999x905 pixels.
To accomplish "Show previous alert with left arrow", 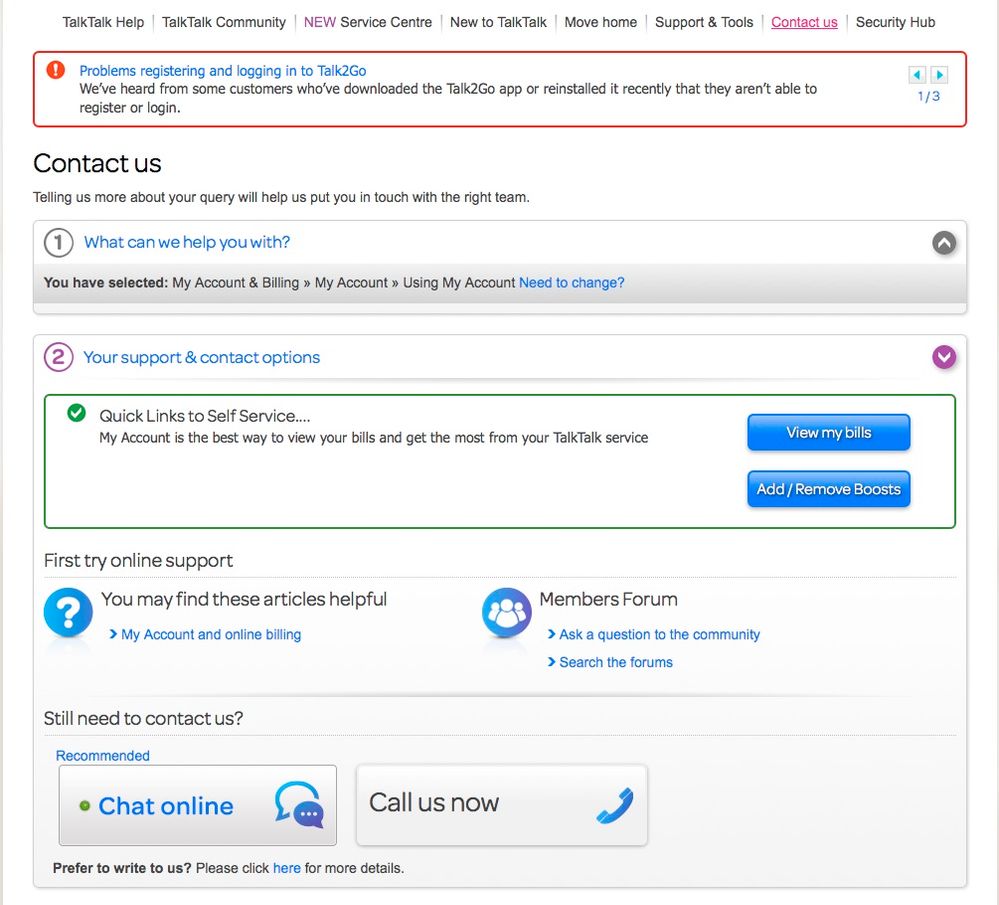I will [917, 75].
